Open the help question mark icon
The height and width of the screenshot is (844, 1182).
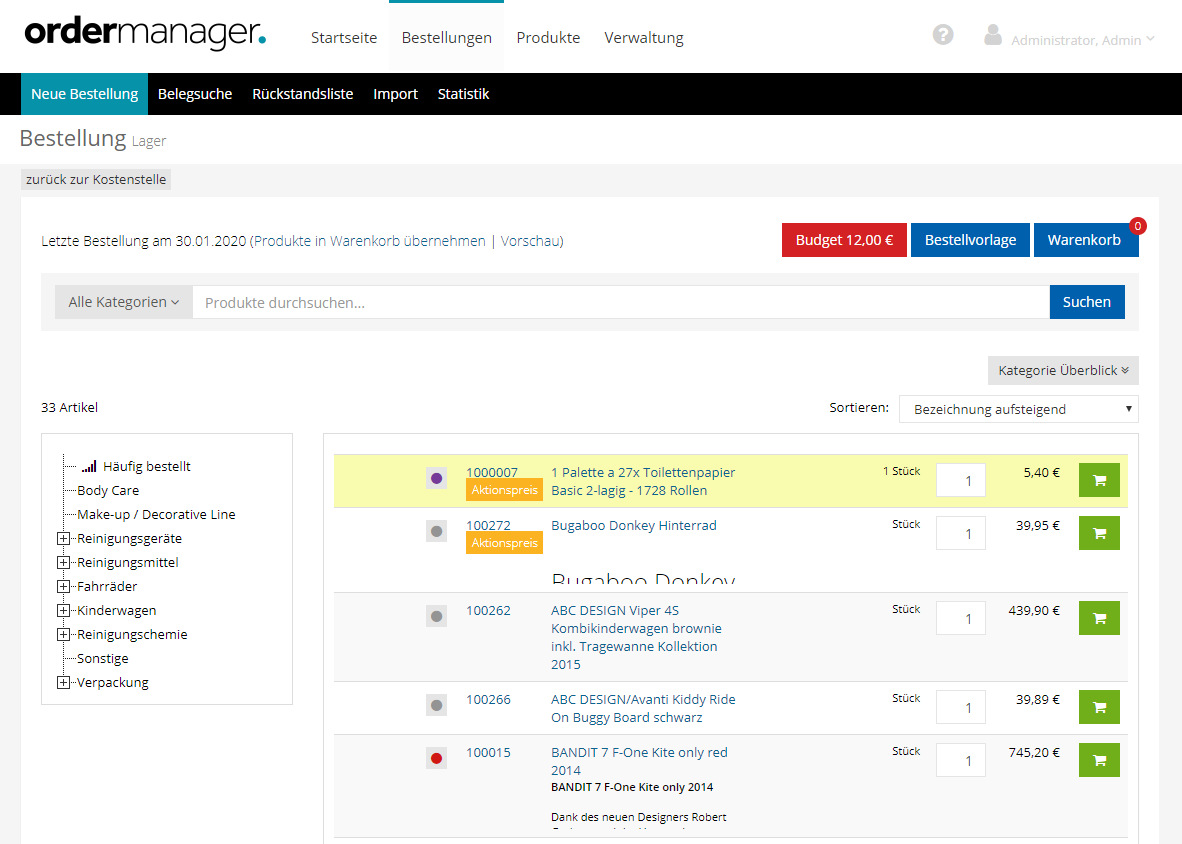942,35
